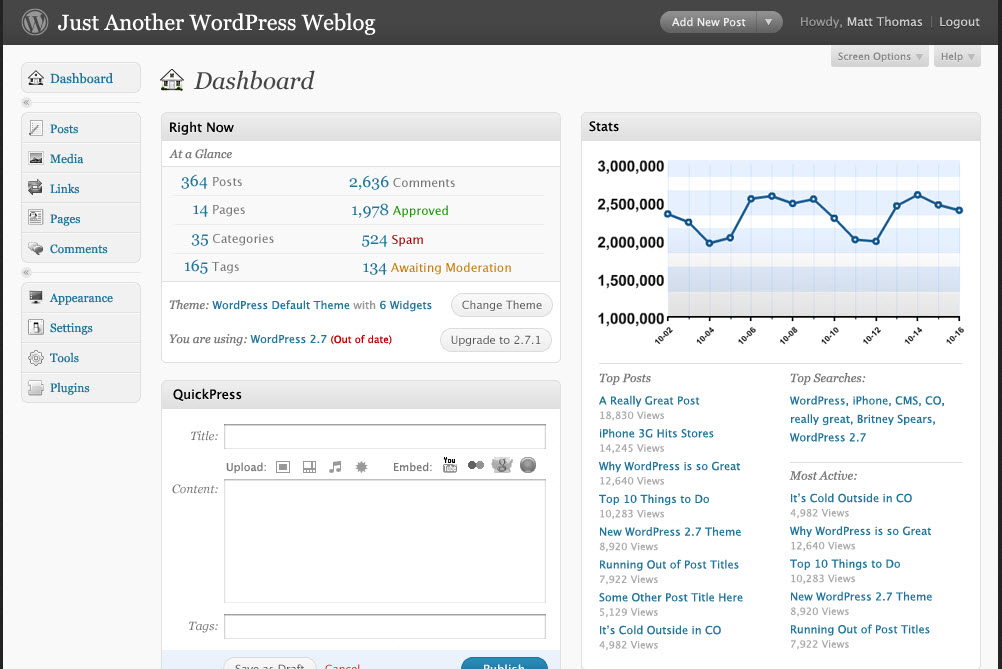1002x669 pixels.
Task: Open the Add New Post dropdown arrow
Action: coord(768,22)
